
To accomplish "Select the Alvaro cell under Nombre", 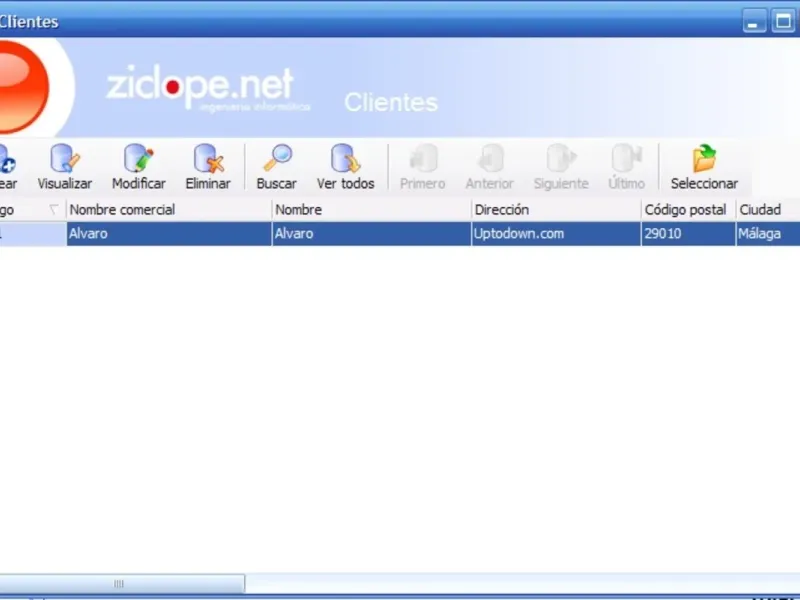I will [x=371, y=234].
